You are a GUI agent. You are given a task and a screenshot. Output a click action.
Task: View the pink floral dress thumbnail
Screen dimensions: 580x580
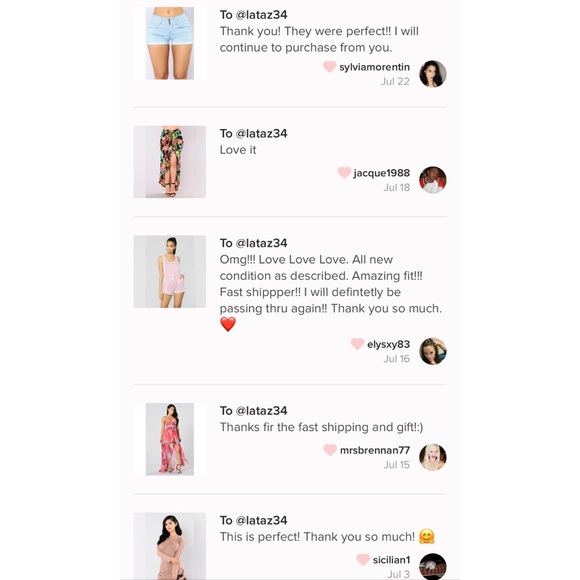pos(170,439)
